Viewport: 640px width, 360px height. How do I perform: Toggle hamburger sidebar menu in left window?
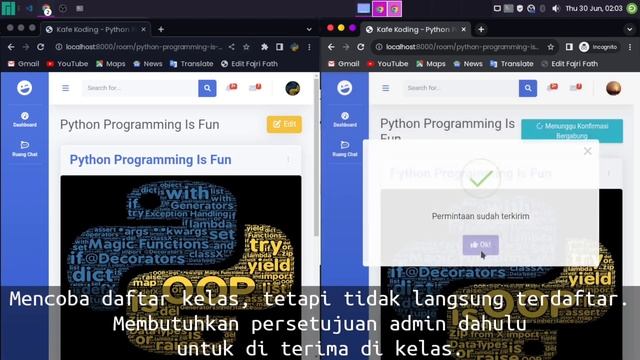coord(65,88)
